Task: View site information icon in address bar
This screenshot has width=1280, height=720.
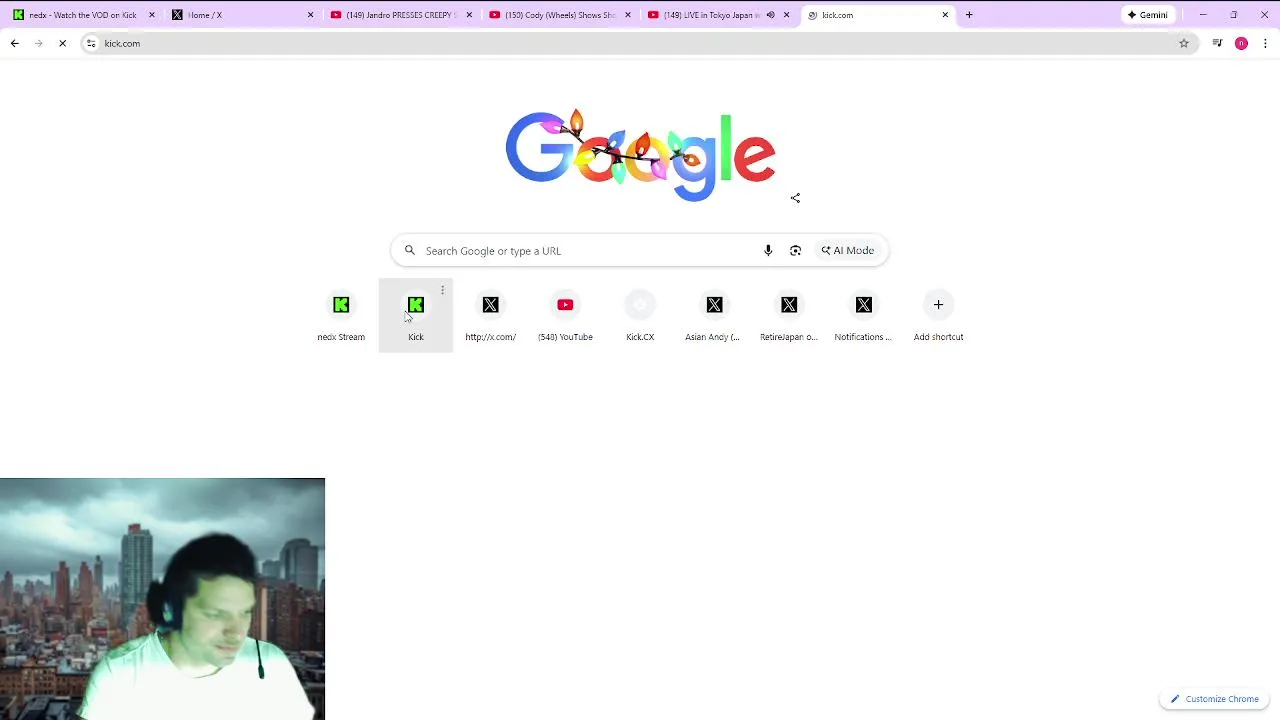Action: (x=91, y=43)
